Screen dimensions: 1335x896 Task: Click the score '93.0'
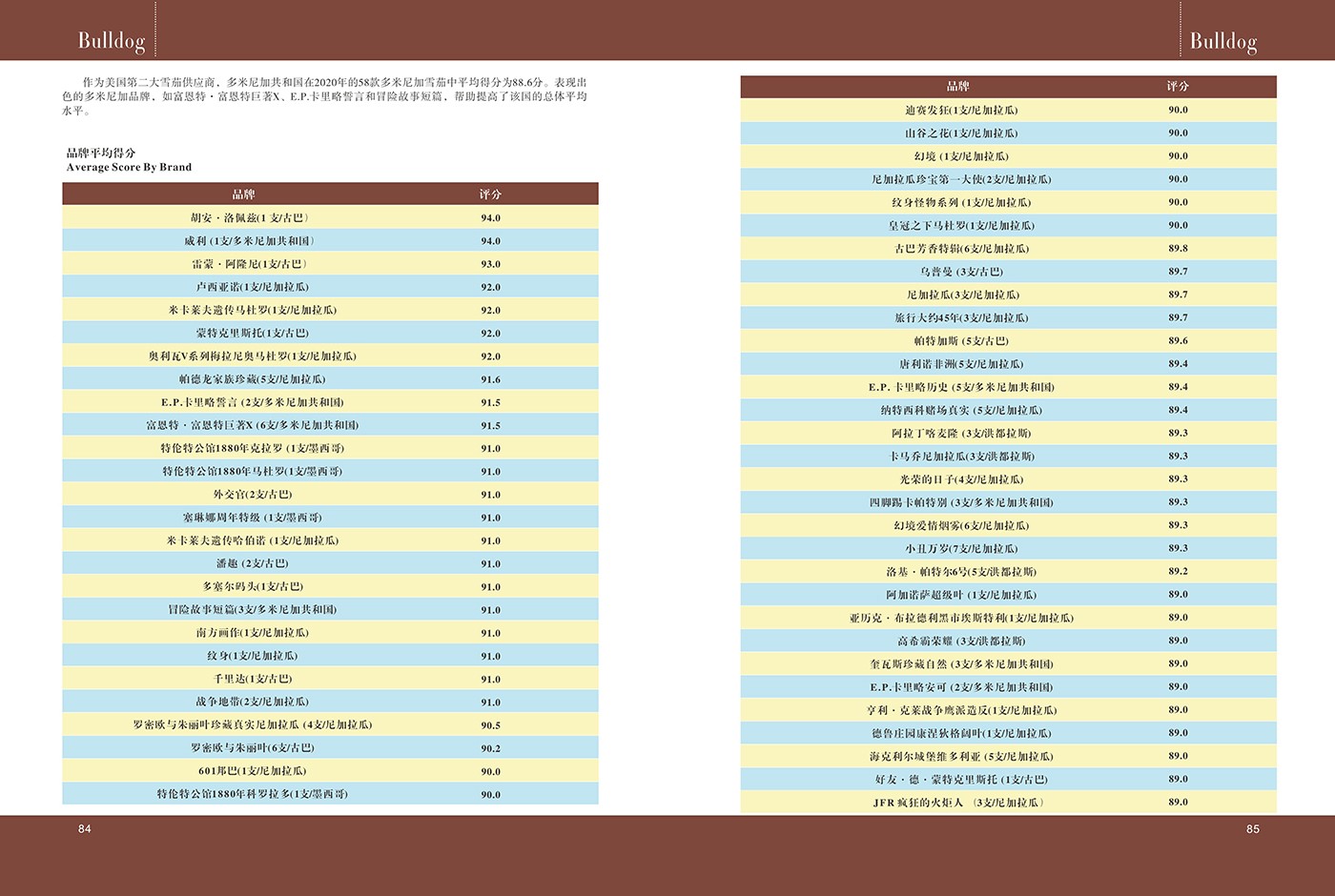490,264
